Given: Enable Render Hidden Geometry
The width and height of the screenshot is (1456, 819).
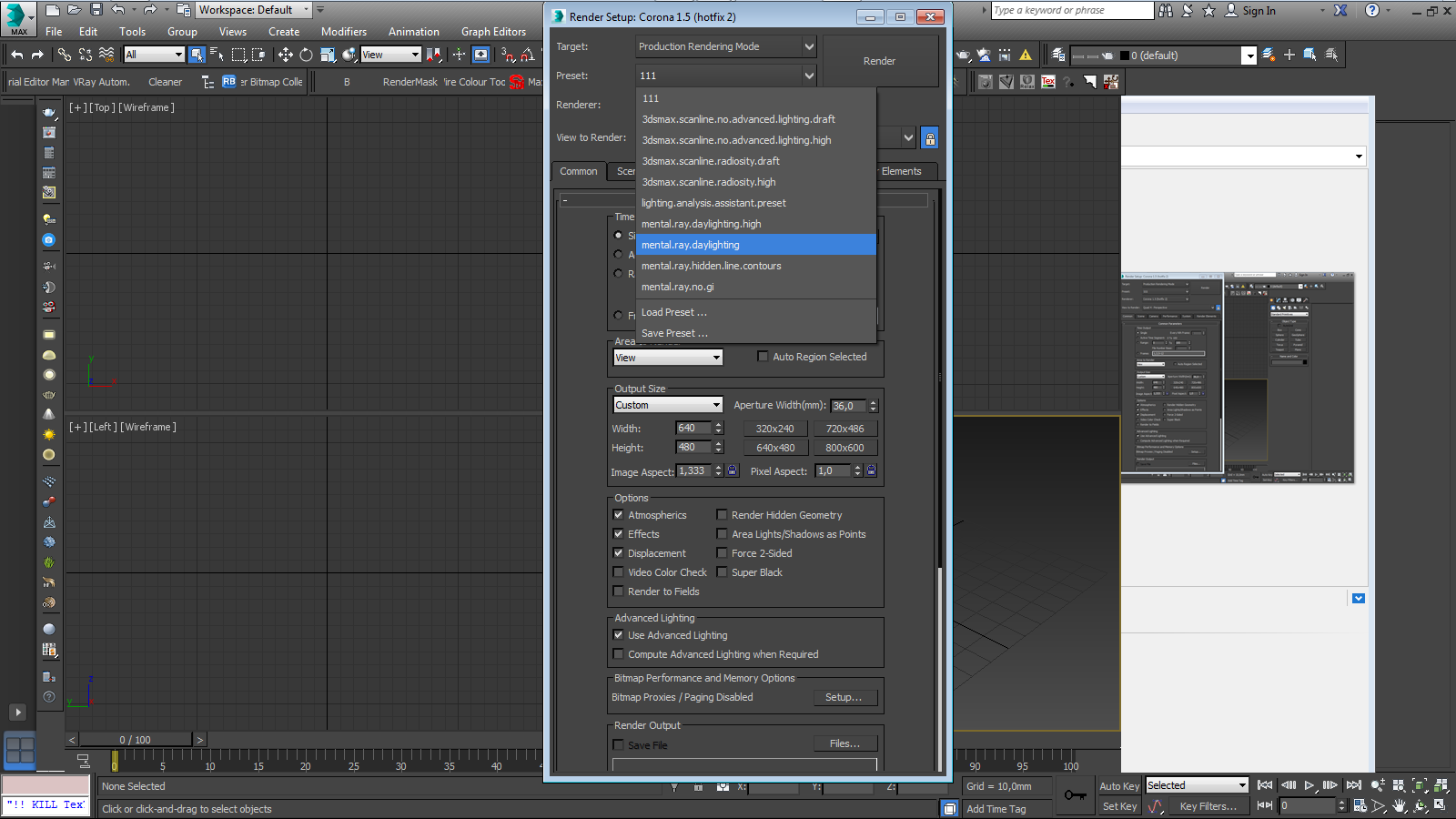Looking at the screenshot, I should [723, 515].
